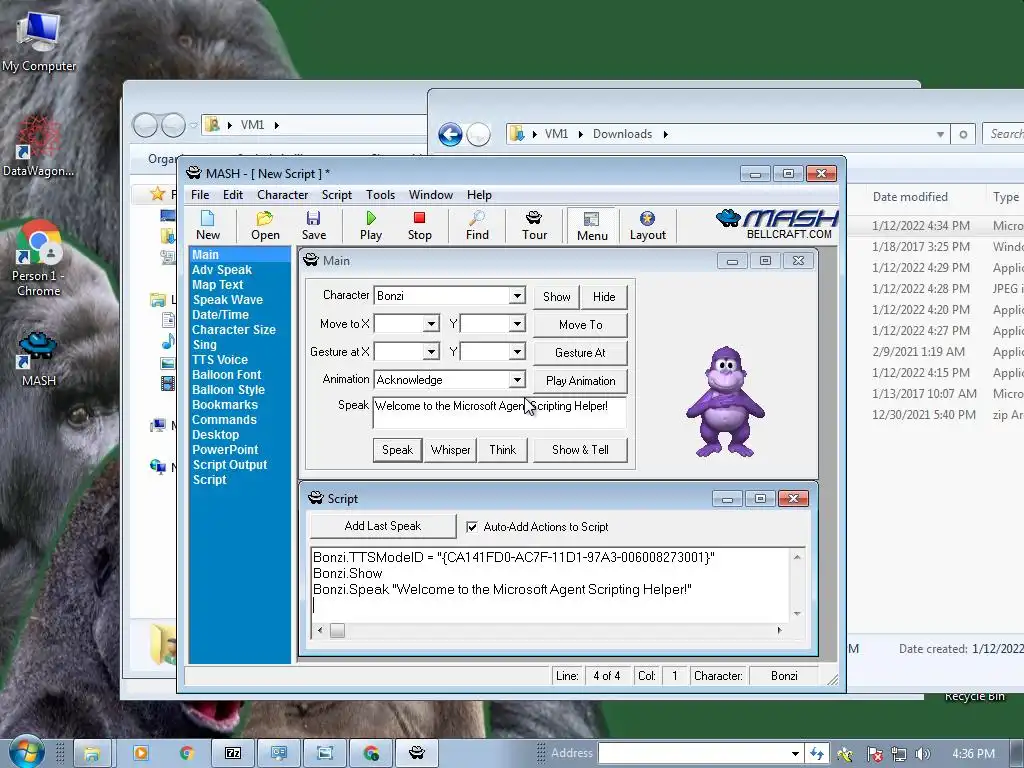Toggle Auto-Add Actions to Script checkbox
Screen dimensions: 1024x768
coord(472,527)
